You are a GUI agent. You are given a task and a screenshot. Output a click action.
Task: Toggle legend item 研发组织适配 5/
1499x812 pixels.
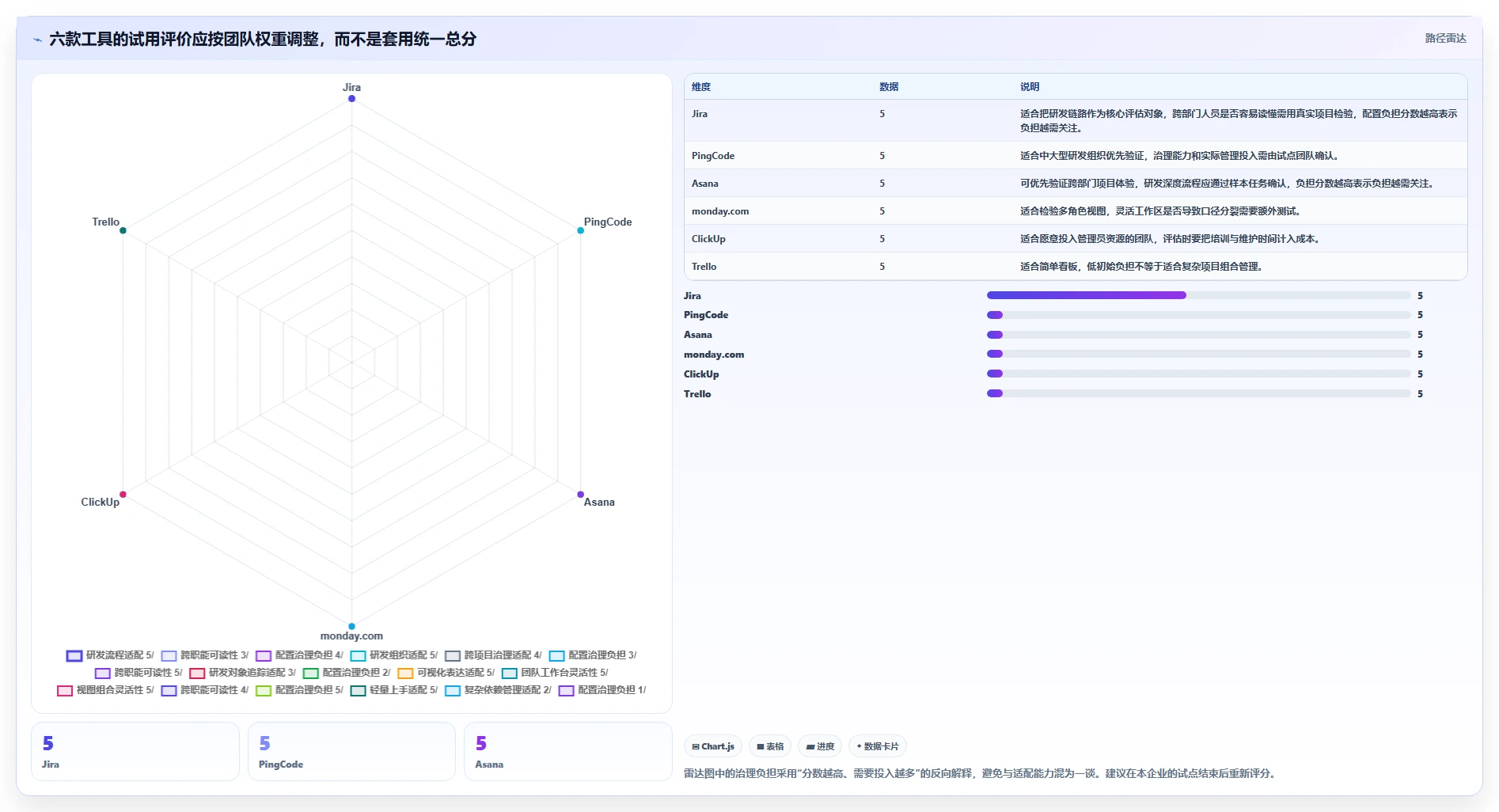(x=393, y=655)
